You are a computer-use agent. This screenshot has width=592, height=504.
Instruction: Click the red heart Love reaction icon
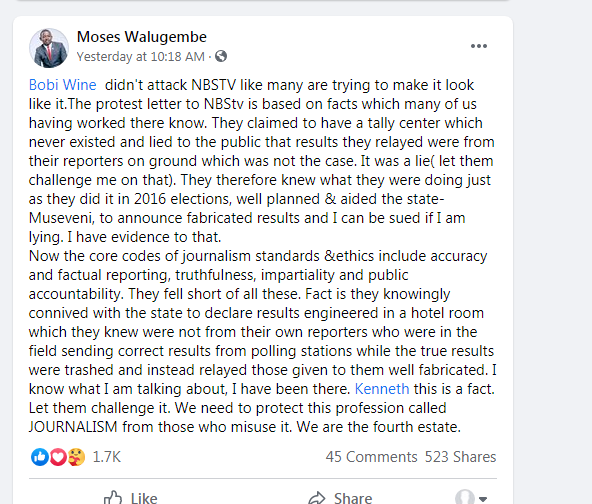pos(58,457)
